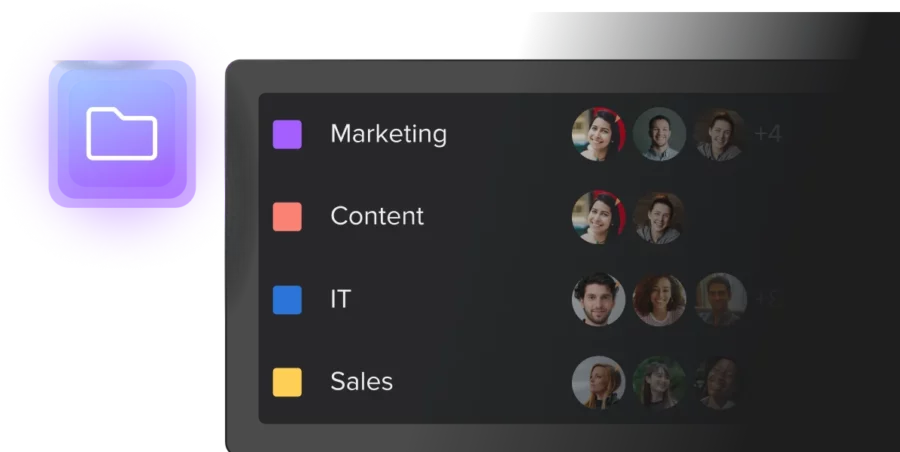This screenshot has width=900, height=452.
Task: Click third avatar in IT row
Action: [720, 299]
